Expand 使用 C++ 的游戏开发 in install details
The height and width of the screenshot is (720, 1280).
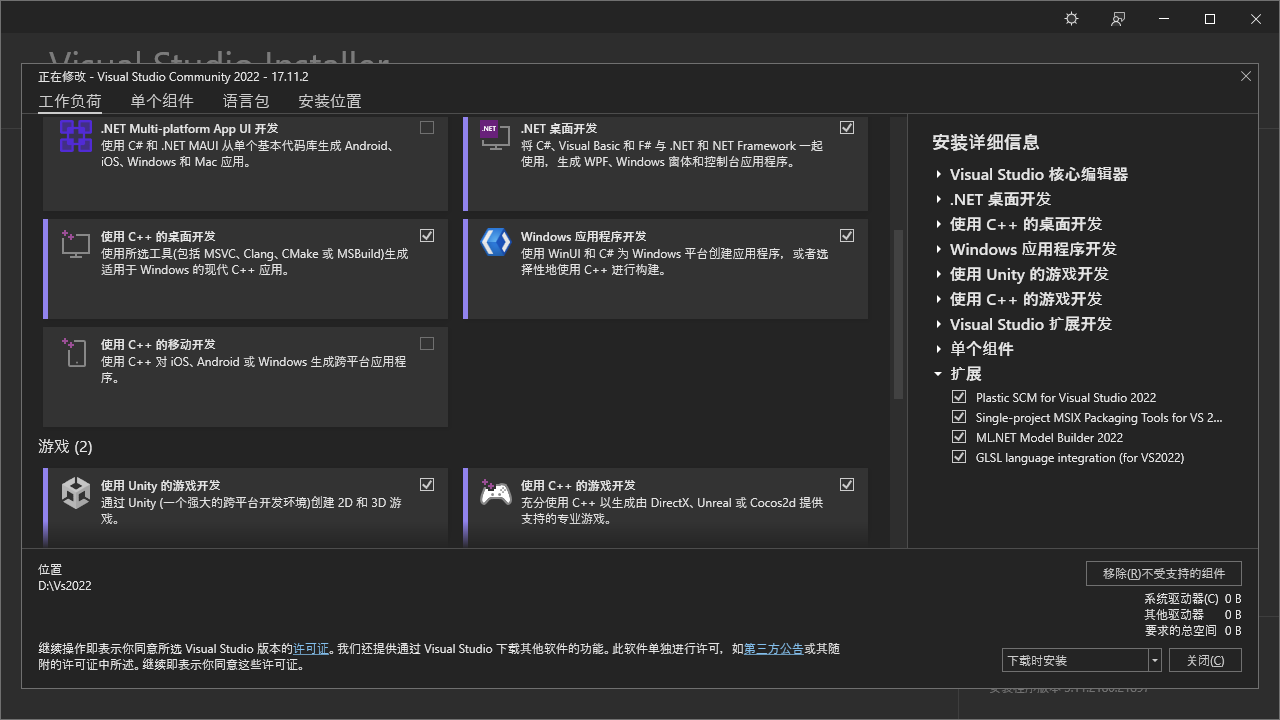click(x=939, y=299)
